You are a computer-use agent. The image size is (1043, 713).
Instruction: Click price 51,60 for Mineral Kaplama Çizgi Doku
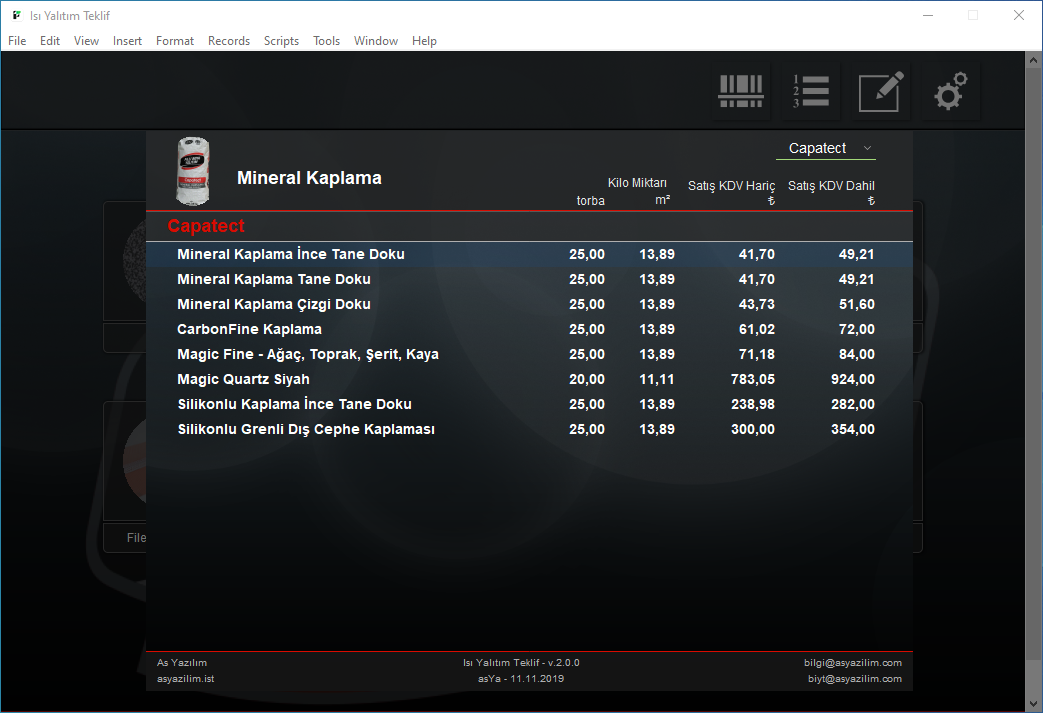(x=857, y=304)
